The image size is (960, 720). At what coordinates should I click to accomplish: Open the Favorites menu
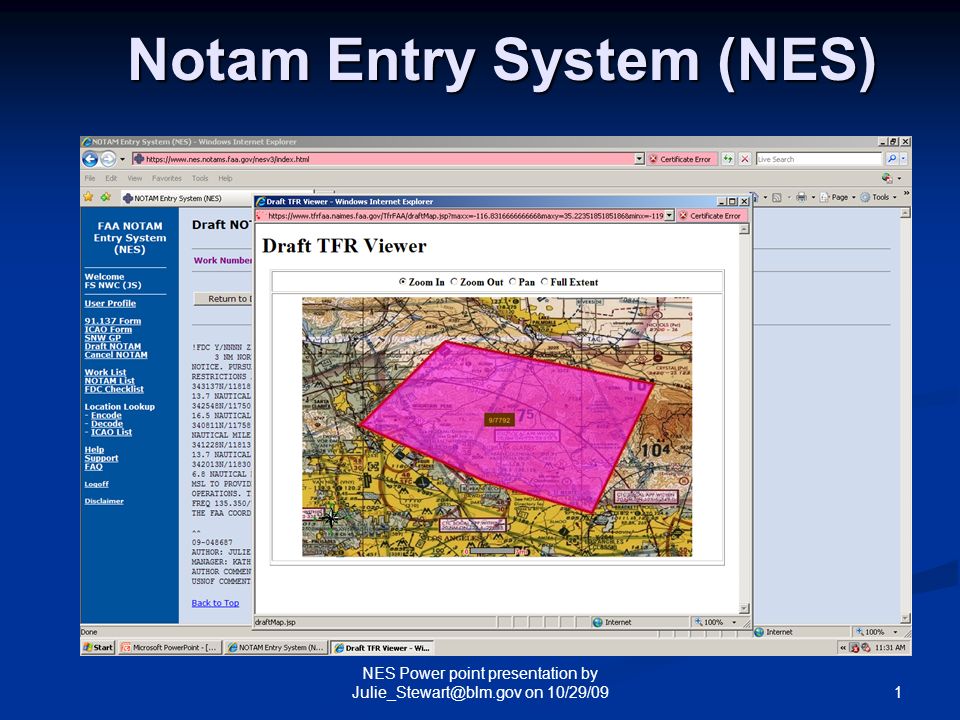click(167, 178)
